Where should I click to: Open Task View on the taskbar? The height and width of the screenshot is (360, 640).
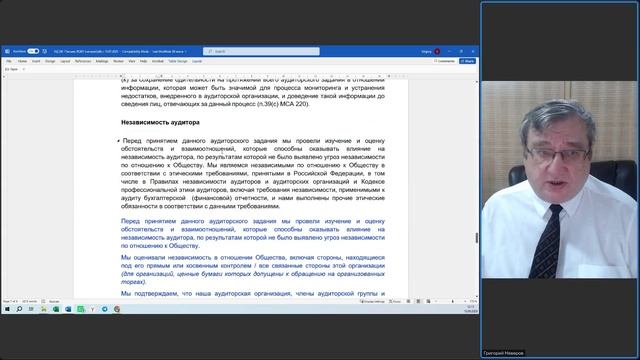click(31, 309)
